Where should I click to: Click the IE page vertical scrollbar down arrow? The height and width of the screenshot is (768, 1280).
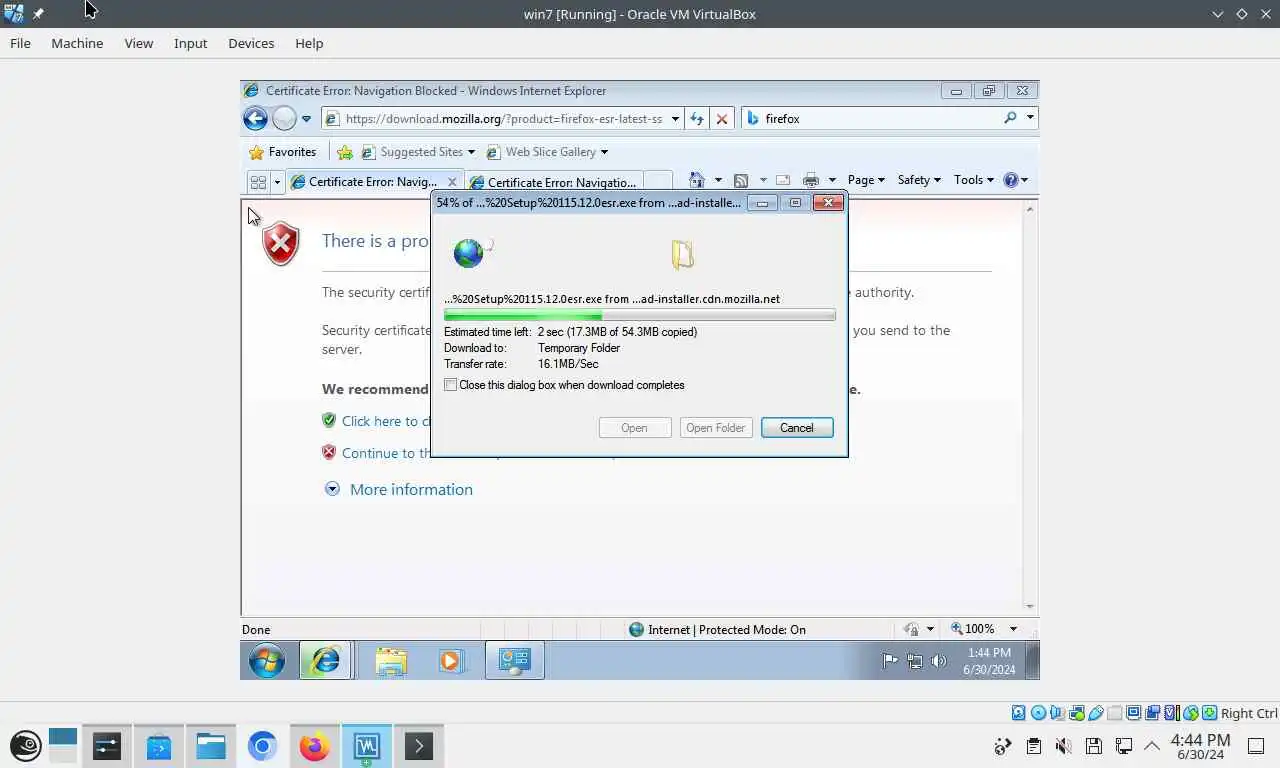coord(1030,607)
